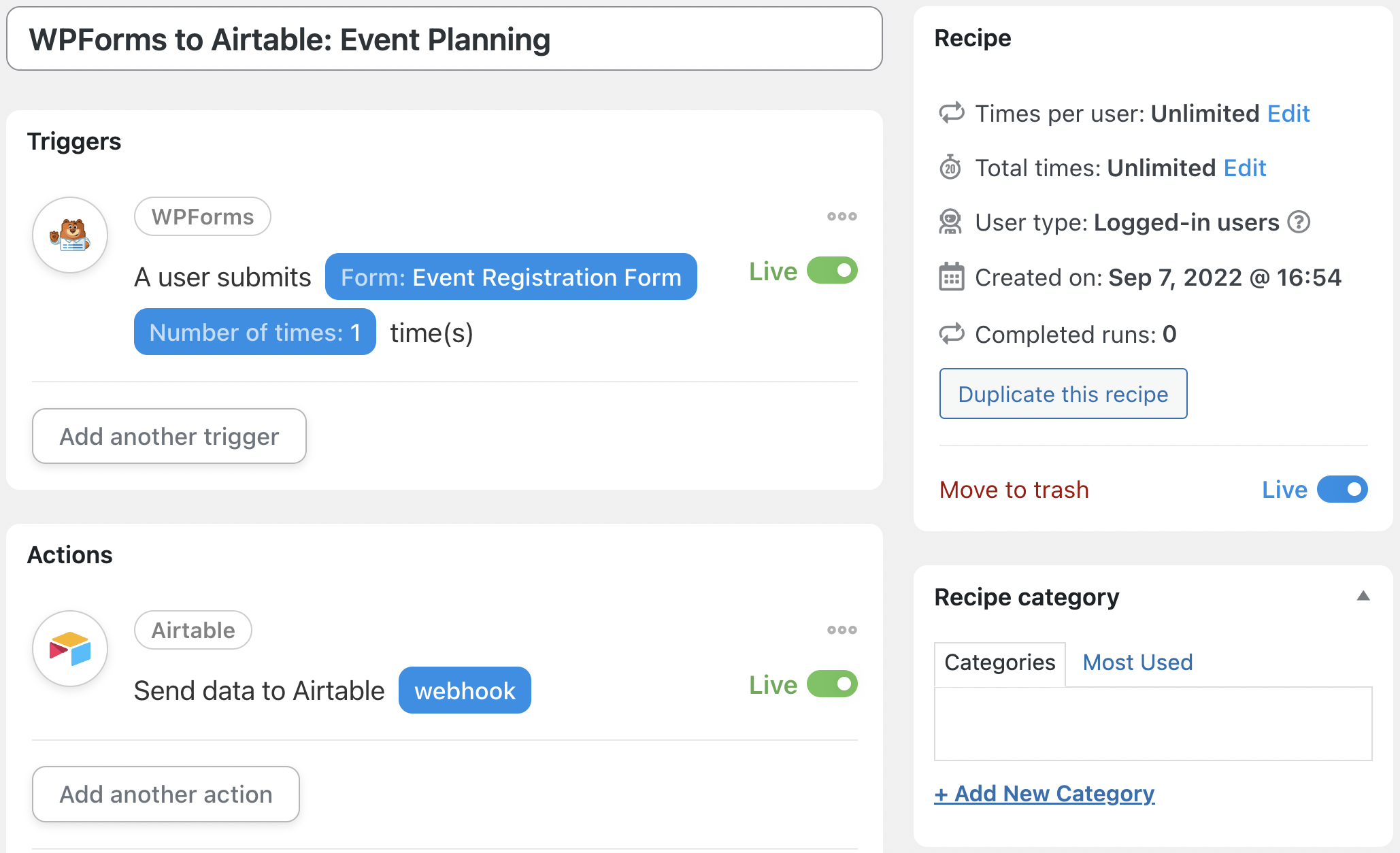The height and width of the screenshot is (853, 1400).
Task: Click the Airtable integration label pill
Action: pyautogui.click(x=193, y=631)
